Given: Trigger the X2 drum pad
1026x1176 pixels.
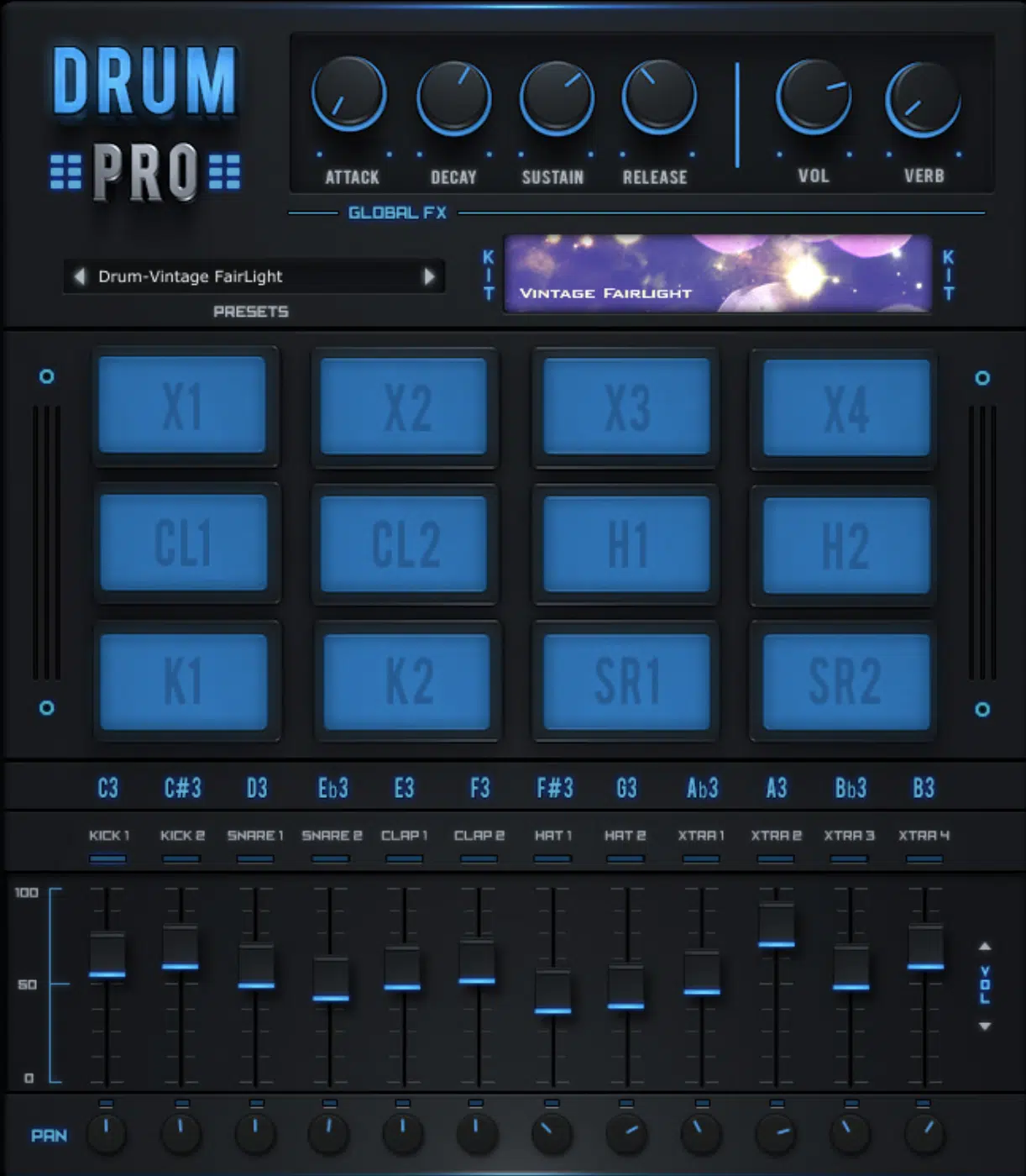Looking at the screenshot, I should (404, 407).
